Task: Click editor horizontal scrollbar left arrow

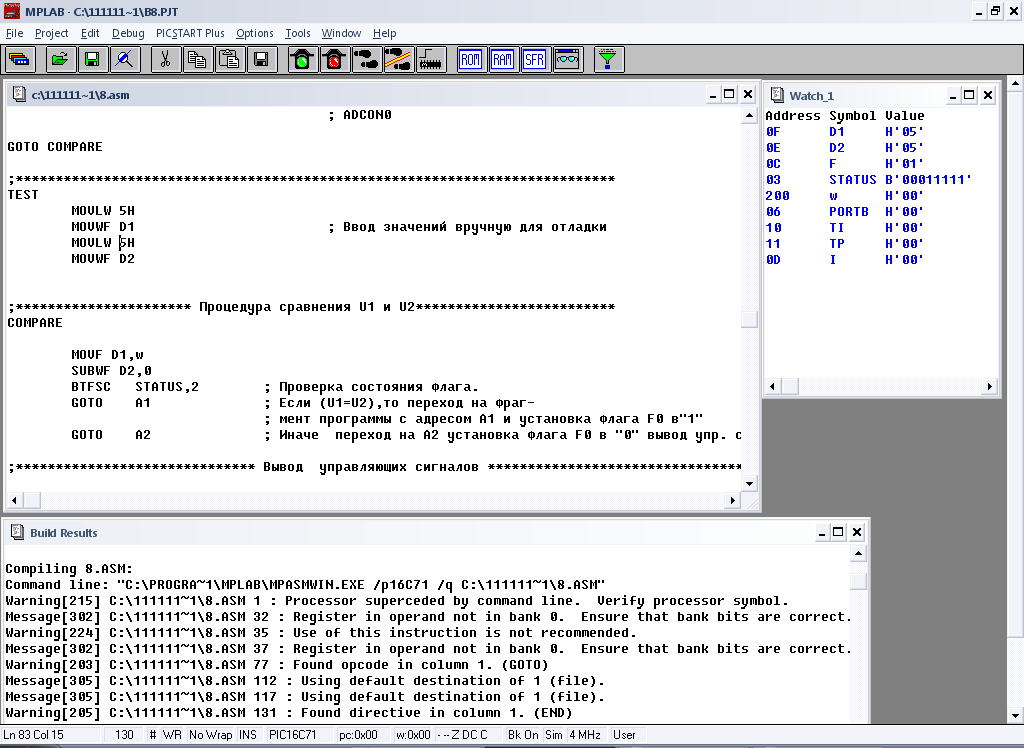Action: 14,500
